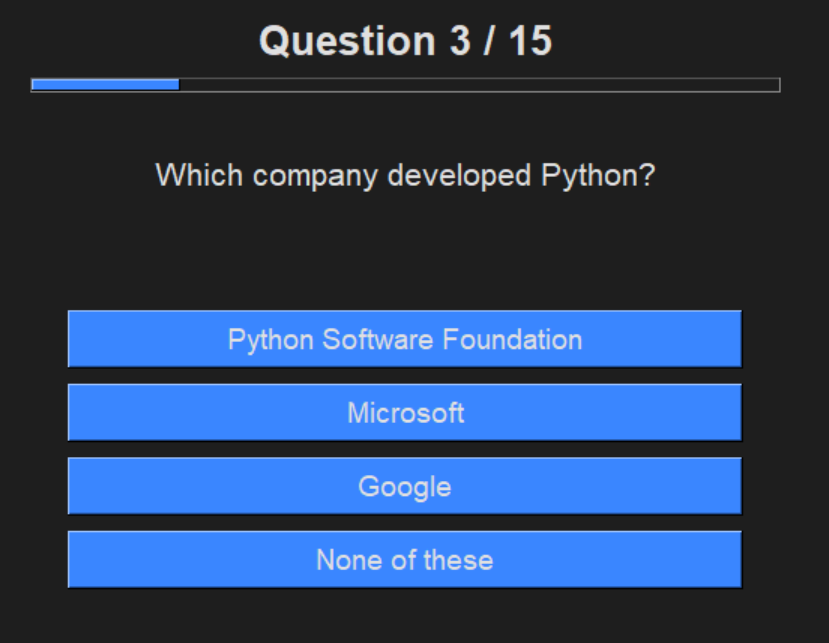Click the number 15 in the heading
829x643 pixels.
pyautogui.click(x=530, y=41)
